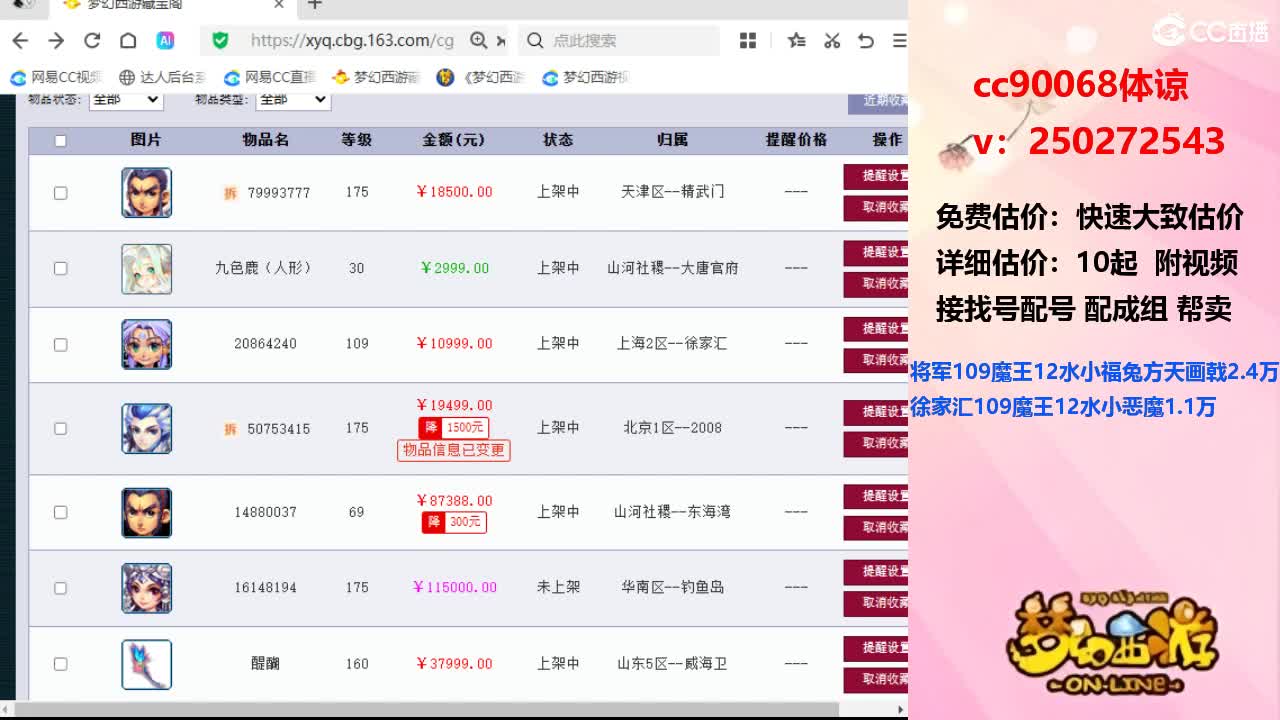Open the avatar for item 20864240
1280x720 pixels.
(x=147, y=344)
